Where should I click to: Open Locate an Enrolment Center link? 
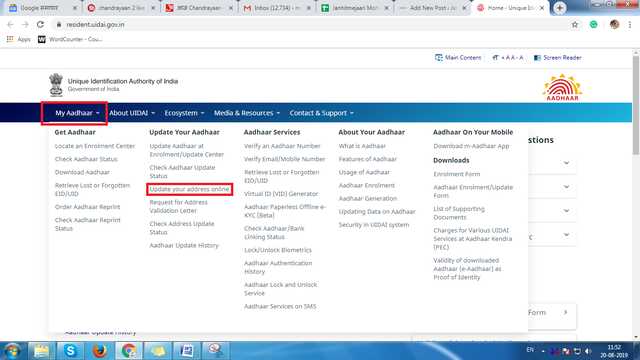(95, 146)
